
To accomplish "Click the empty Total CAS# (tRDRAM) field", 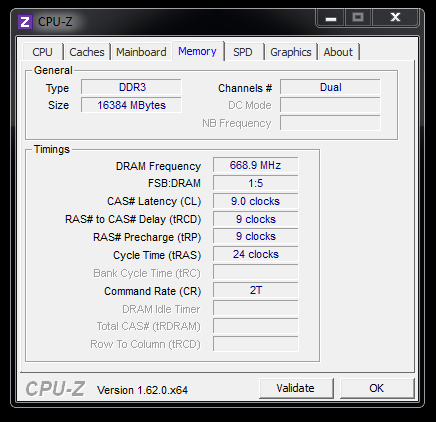I will [x=256, y=326].
